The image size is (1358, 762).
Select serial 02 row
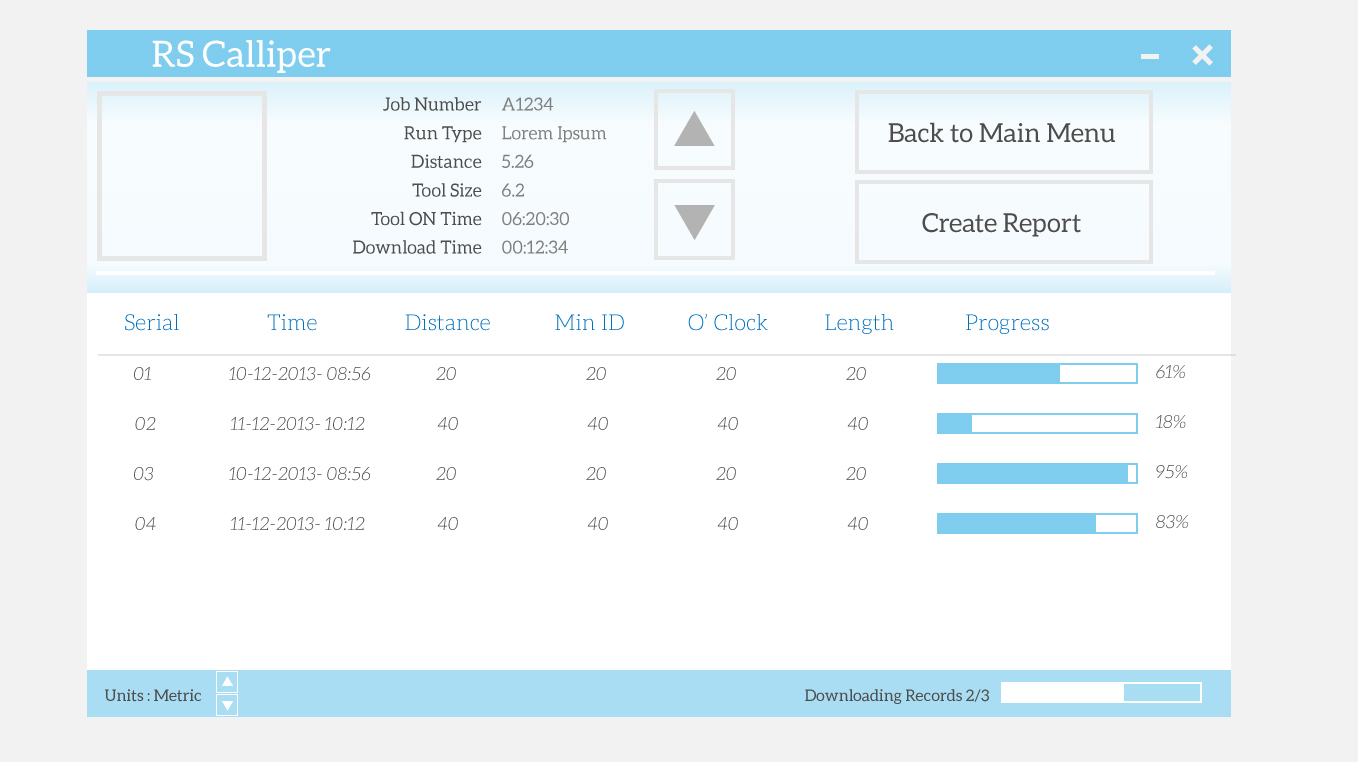pos(660,424)
